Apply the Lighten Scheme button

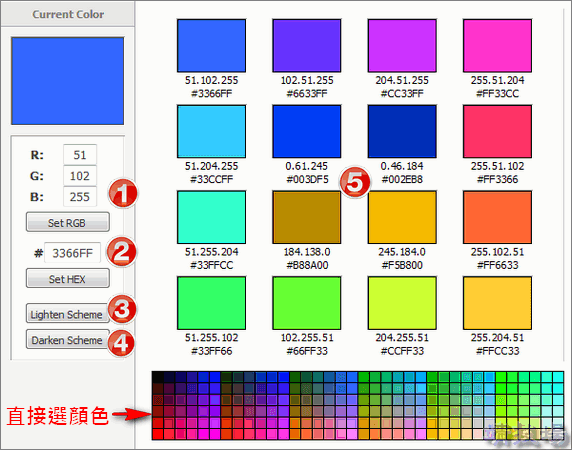(x=67, y=313)
